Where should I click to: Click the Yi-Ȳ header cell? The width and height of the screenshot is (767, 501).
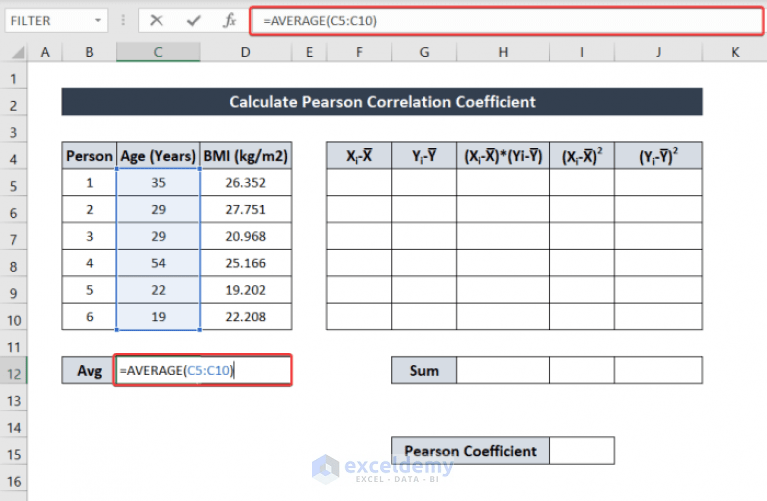pos(424,156)
